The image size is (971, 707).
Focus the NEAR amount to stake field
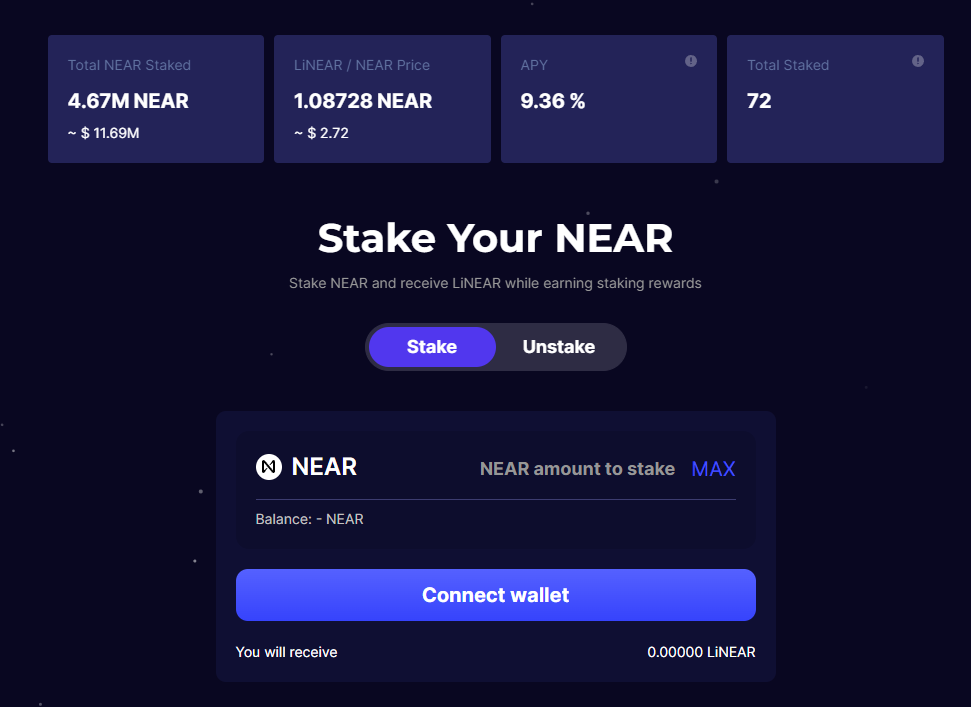click(577, 469)
